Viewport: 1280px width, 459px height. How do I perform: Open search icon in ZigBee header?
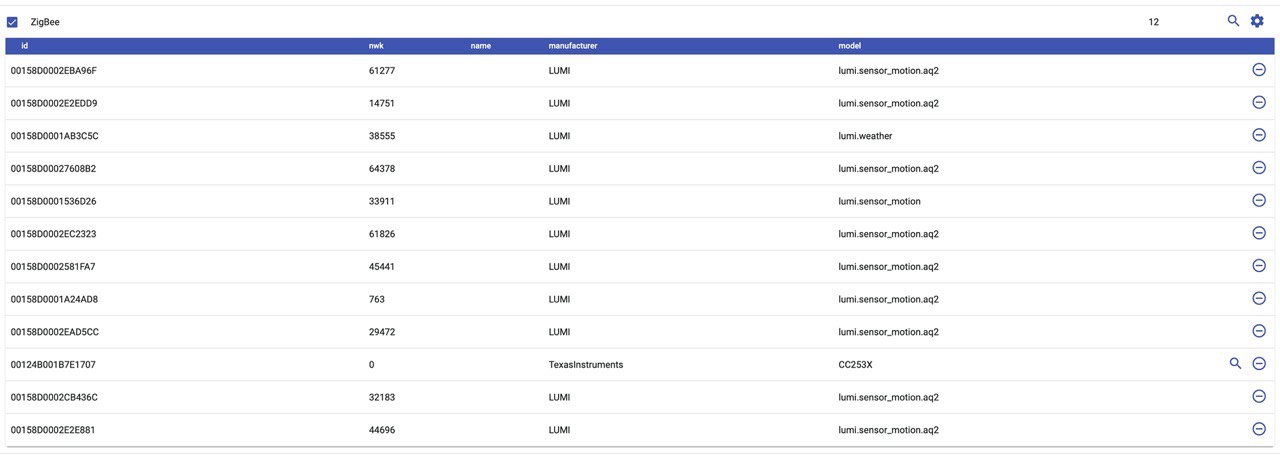point(1234,20)
